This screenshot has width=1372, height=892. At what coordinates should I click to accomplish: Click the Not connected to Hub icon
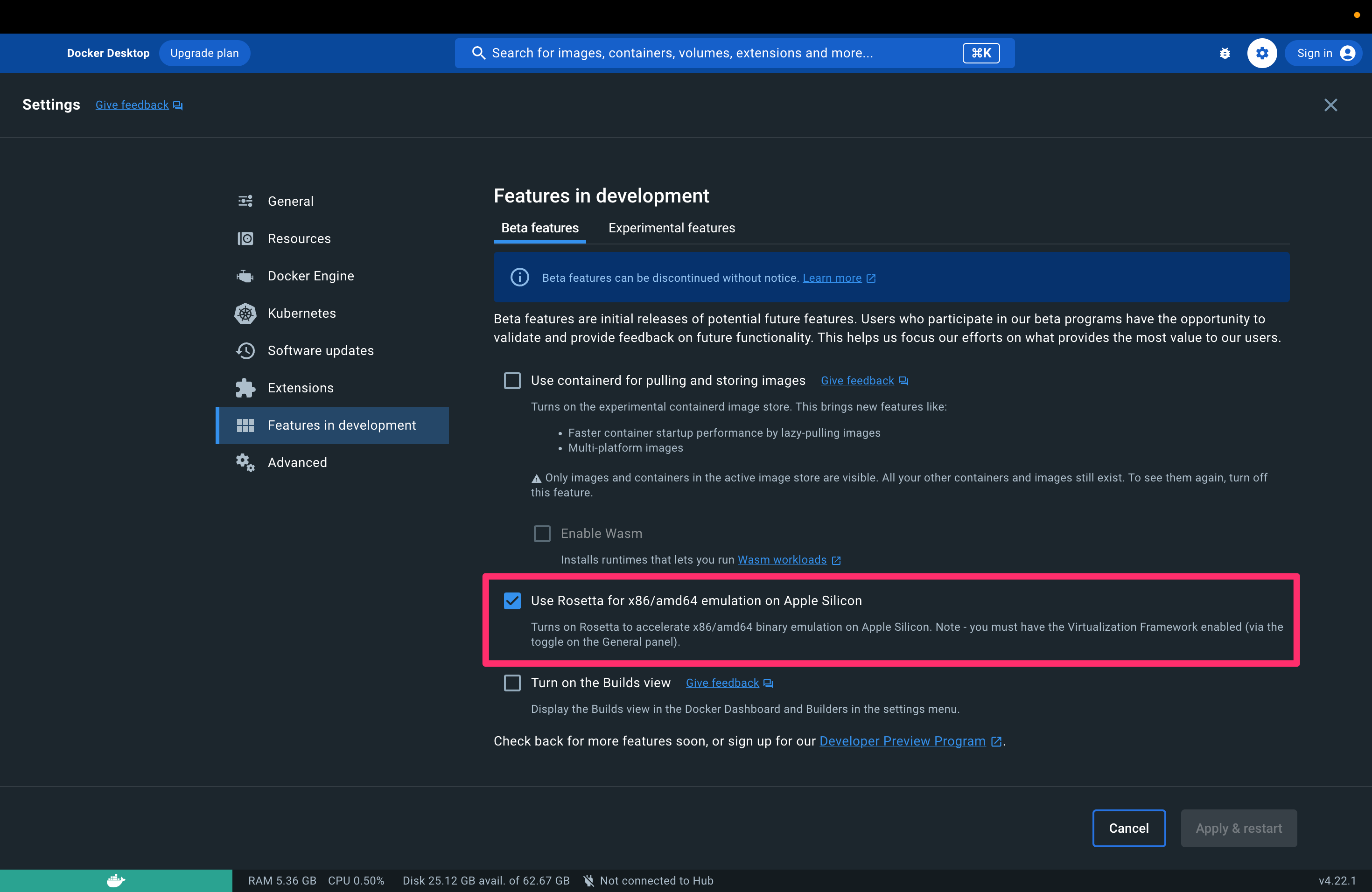click(x=588, y=880)
